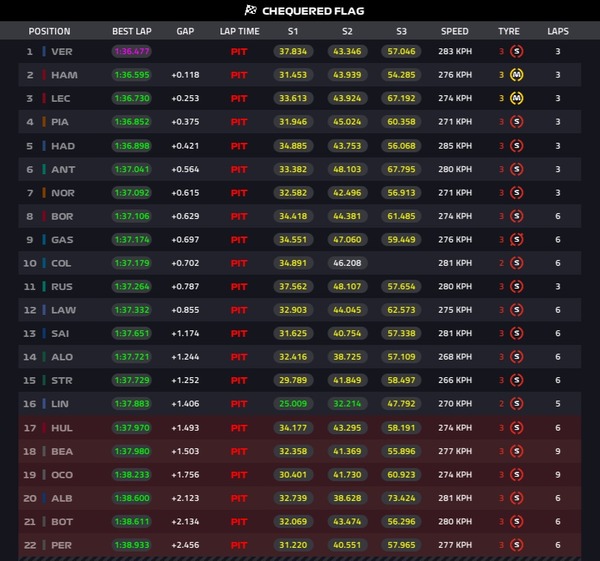Click HAD's soft tyre icon
This screenshot has width=600, height=561.
tap(517, 146)
